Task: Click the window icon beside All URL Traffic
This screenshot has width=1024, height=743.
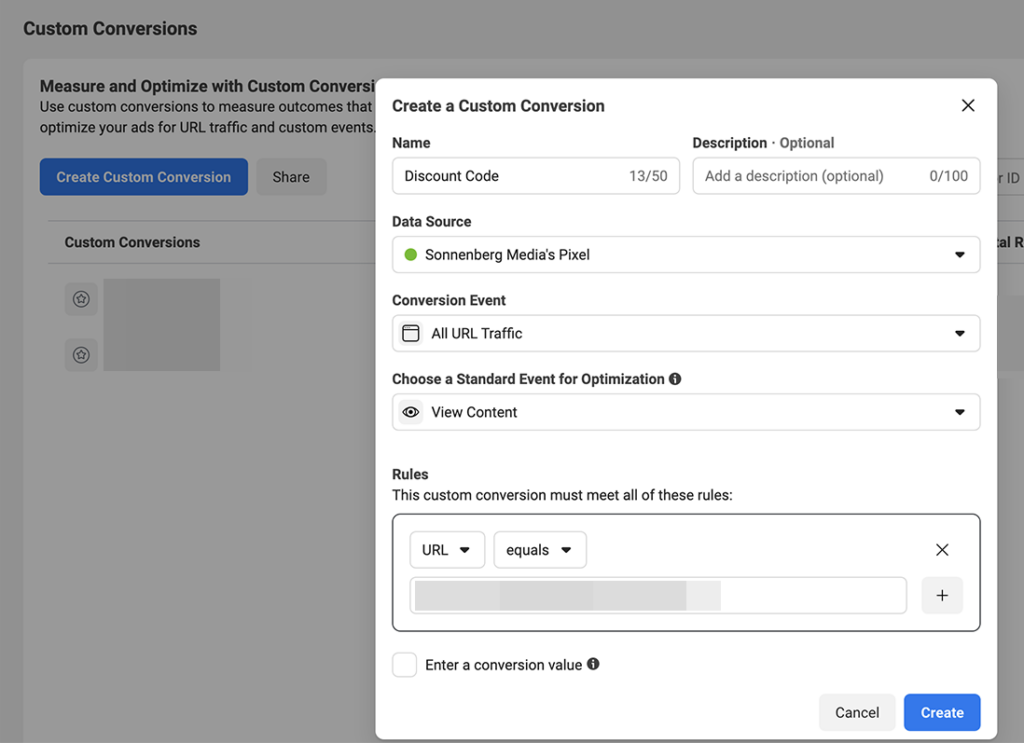Action: 410,333
